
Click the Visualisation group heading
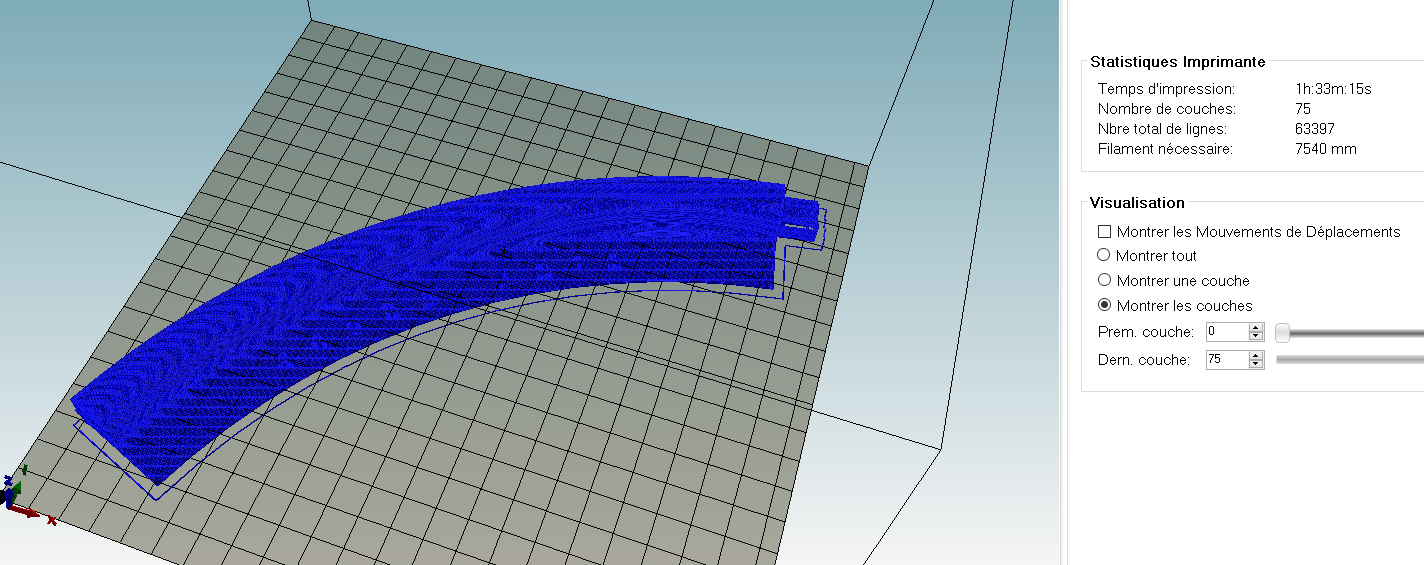point(1137,203)
